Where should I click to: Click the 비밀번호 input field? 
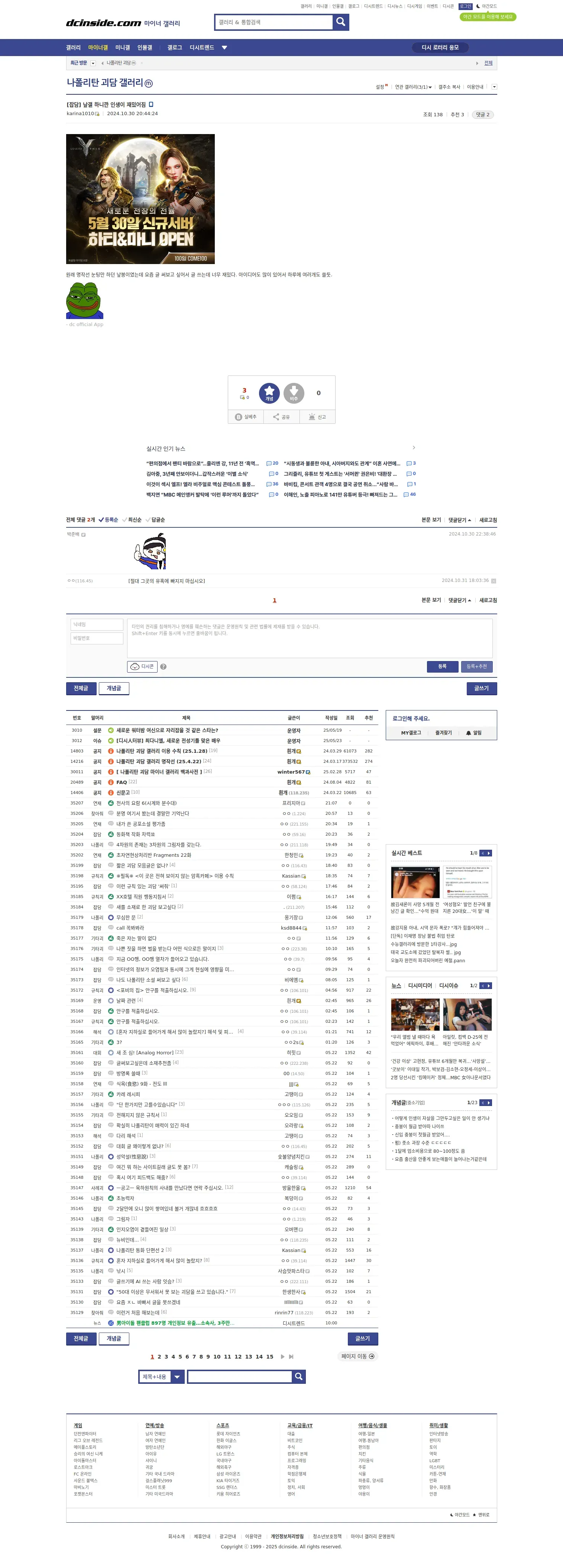pyautogui.click(x=97, y=638)
